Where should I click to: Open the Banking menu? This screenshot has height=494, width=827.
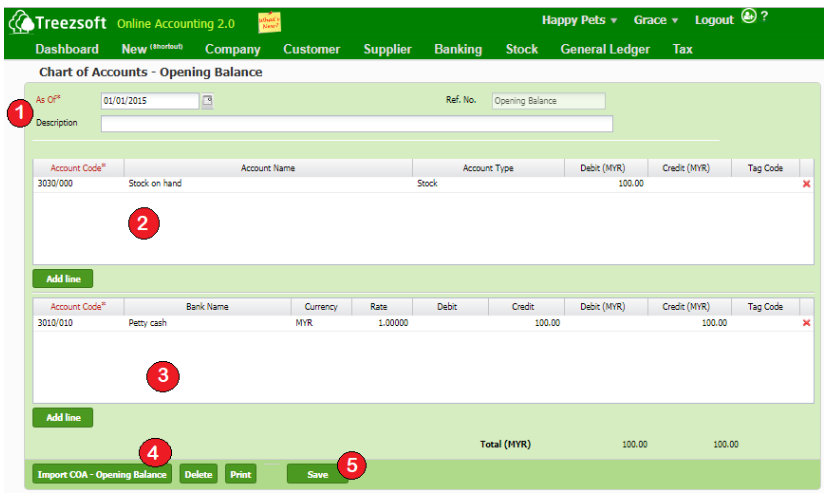[x=457, y=49]
